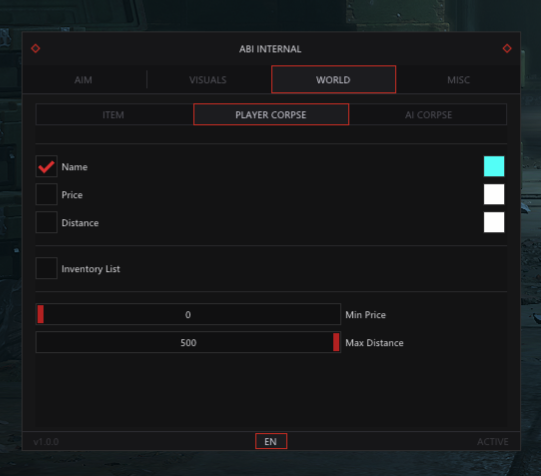Open the cyan color swatch for Name
Image resolution: width=541 pixels, height=476 pixels.
(494, 166)
